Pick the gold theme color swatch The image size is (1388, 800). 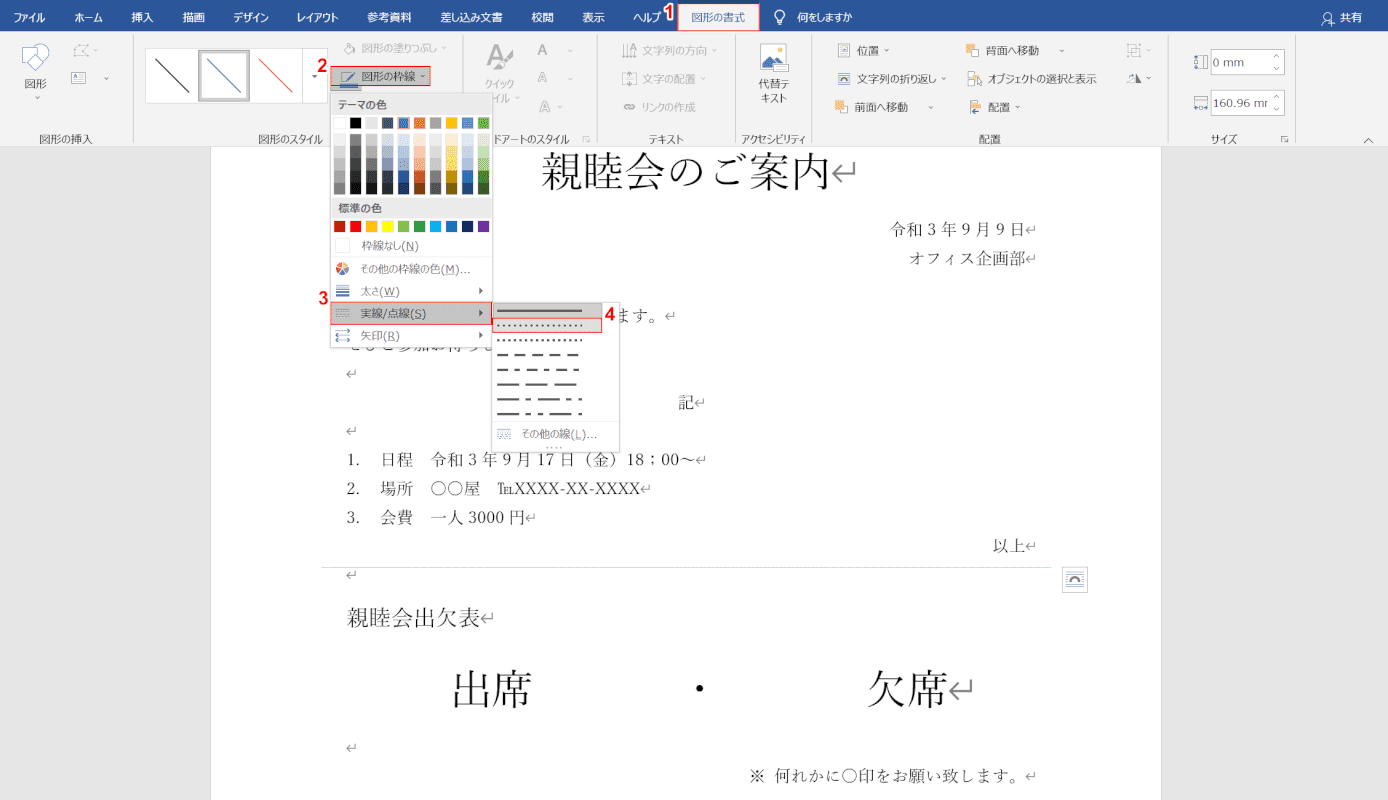pyautogui.click(x=452, y=123)
